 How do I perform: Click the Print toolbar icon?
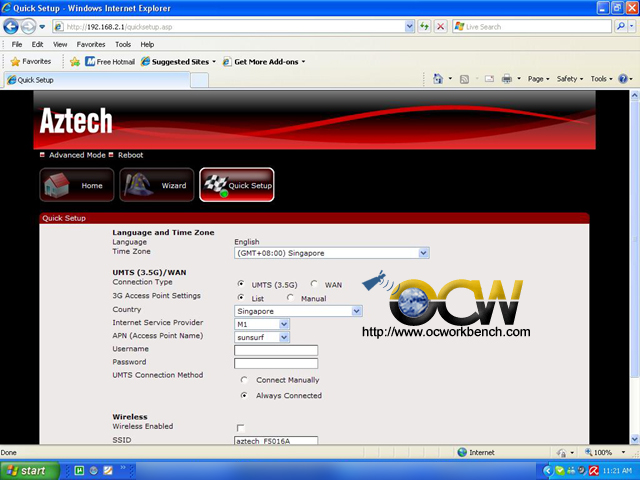507,79
